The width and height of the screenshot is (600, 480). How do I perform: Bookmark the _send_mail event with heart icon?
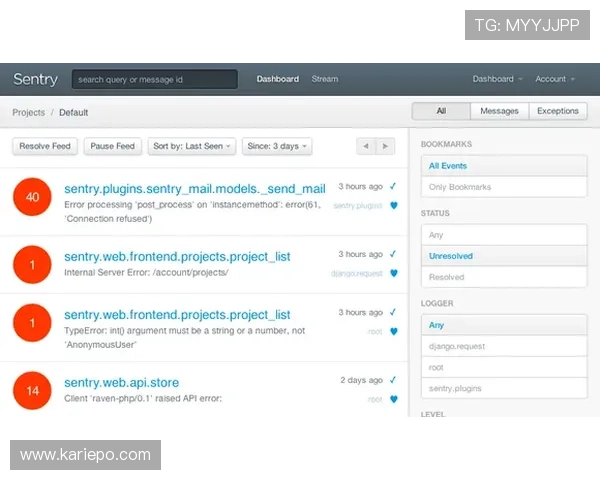point(393,205)
